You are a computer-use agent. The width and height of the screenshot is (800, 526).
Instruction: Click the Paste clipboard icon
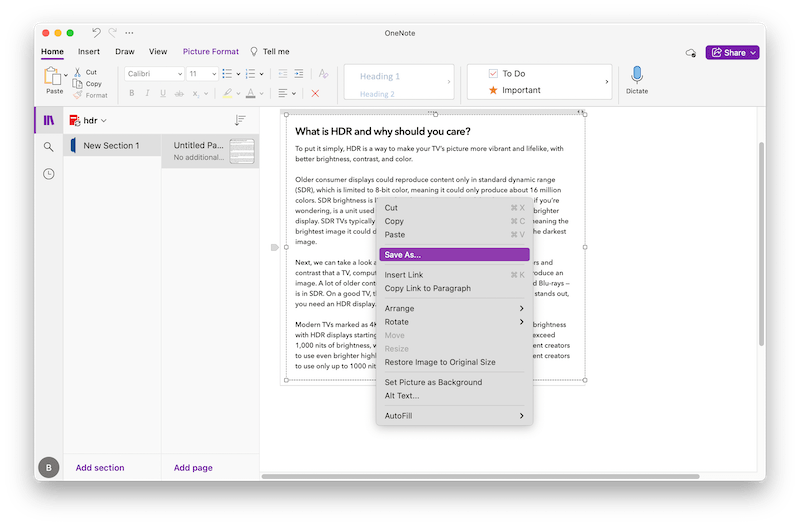(x=52, y=76)
